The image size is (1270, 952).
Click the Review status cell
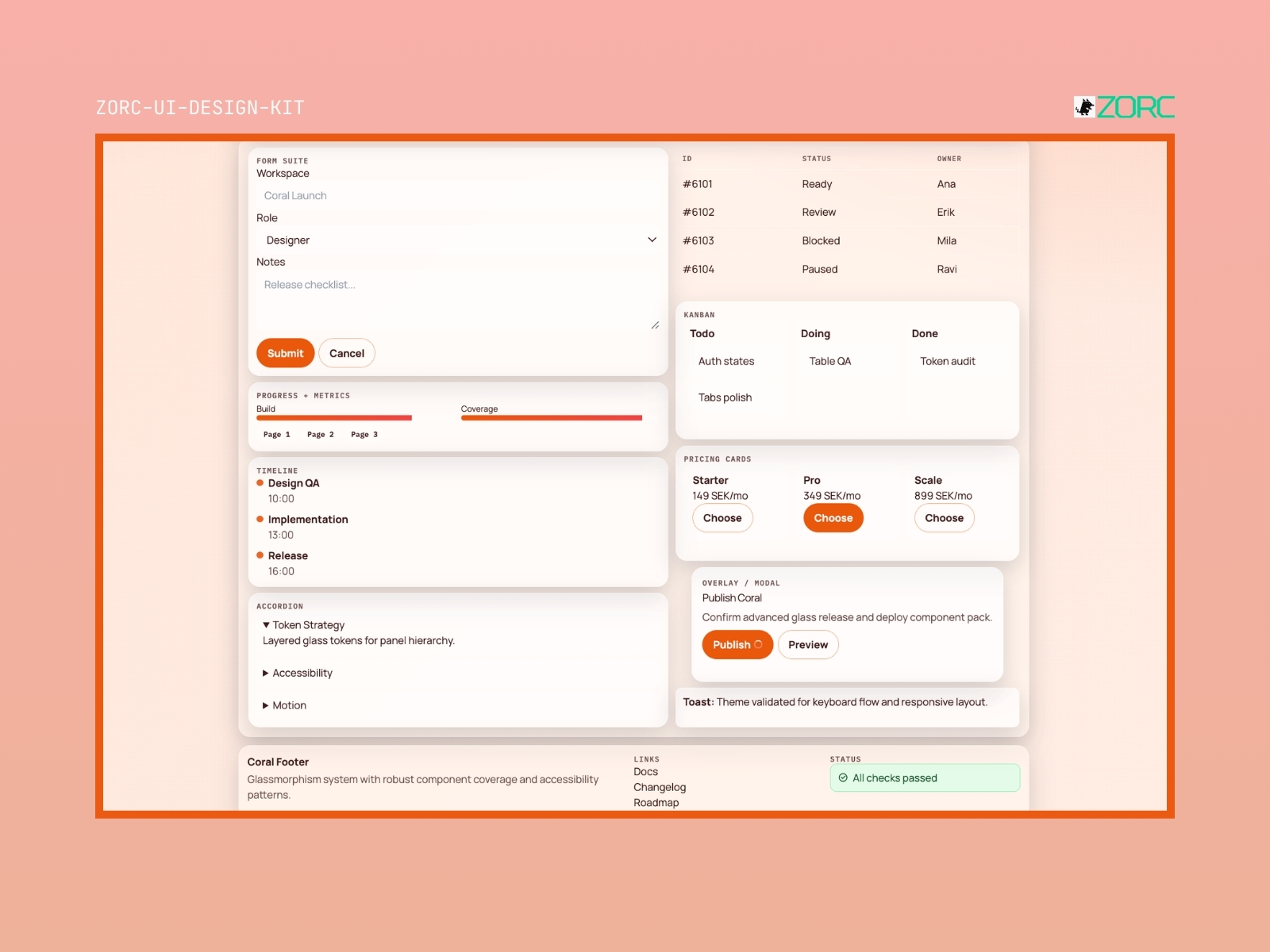(x=818, y=213)
